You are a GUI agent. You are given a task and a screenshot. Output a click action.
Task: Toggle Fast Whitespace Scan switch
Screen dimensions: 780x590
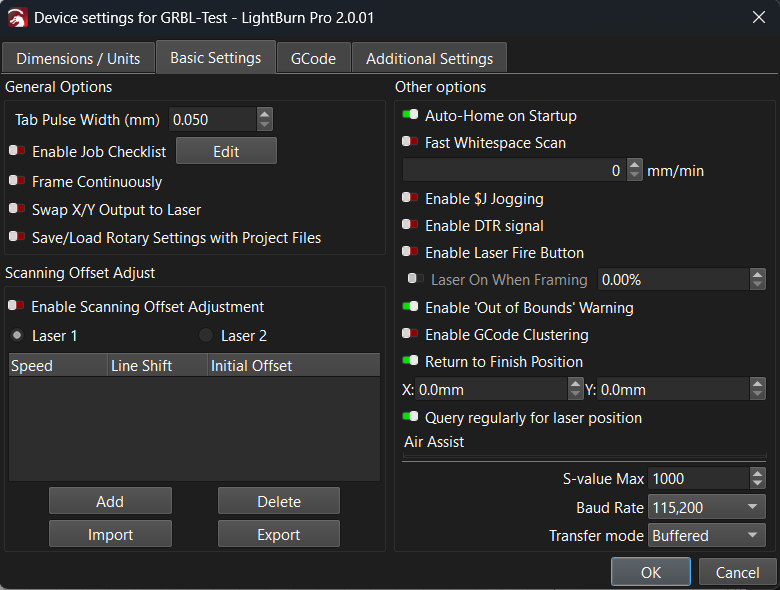(410, 142)
